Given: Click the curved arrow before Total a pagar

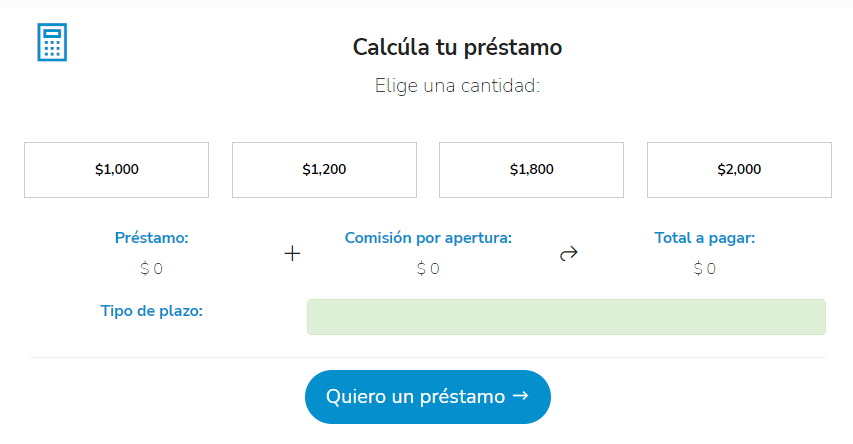Looking at the screenshot, I should (569, 254).
